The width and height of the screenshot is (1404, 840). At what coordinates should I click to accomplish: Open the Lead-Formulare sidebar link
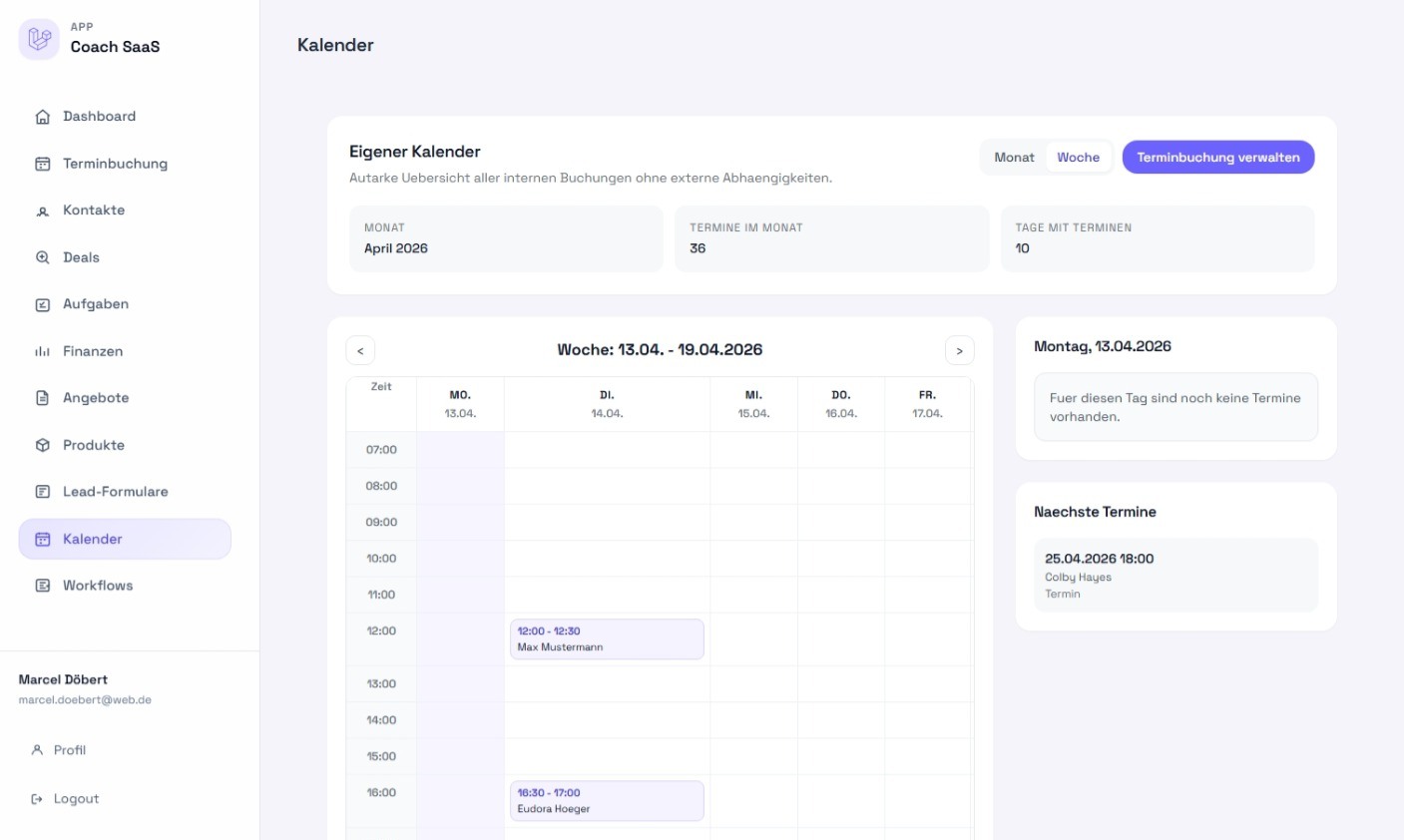click(x=125, y=492)
